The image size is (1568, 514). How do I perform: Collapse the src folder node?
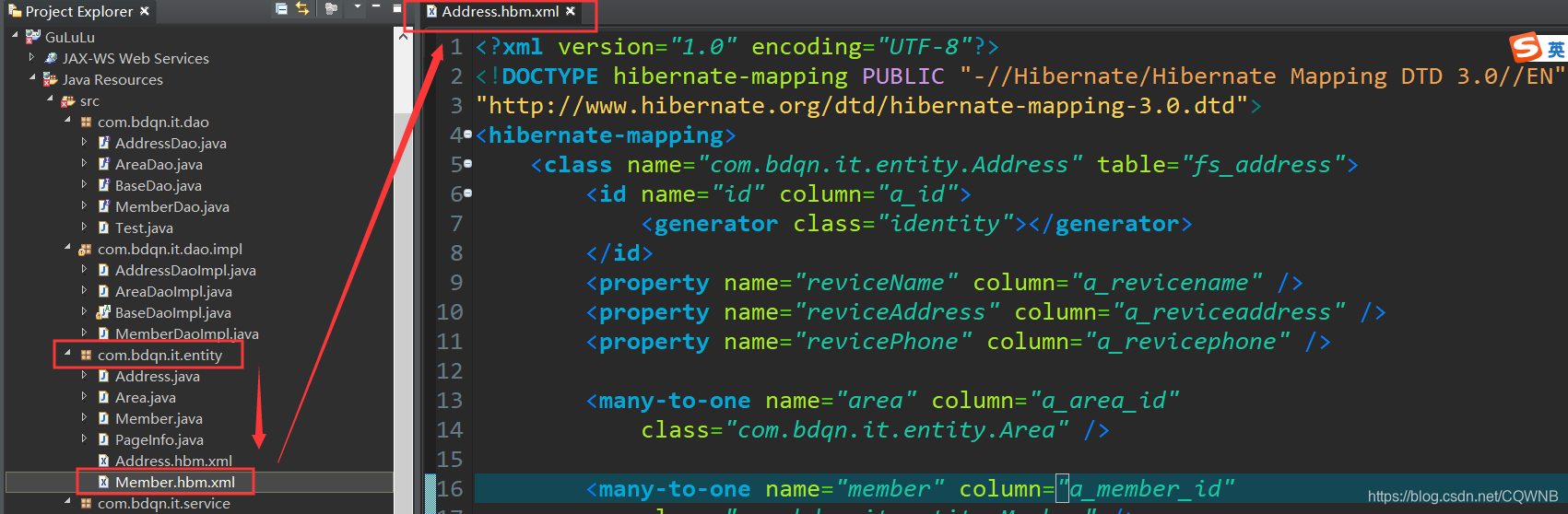coord(50,99)
